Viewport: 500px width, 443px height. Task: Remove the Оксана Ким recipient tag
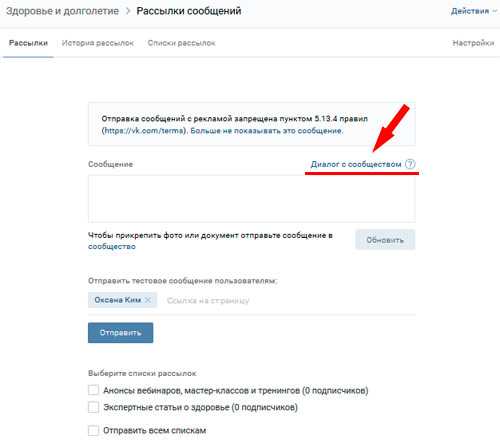pos(148,300)
